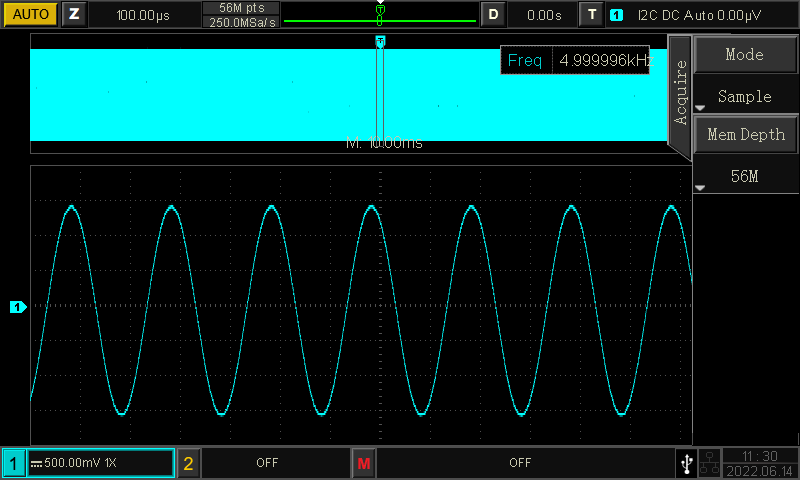Click the USB connection icon
Viewport: 800px width, 480px height.
tap(686, 463)
